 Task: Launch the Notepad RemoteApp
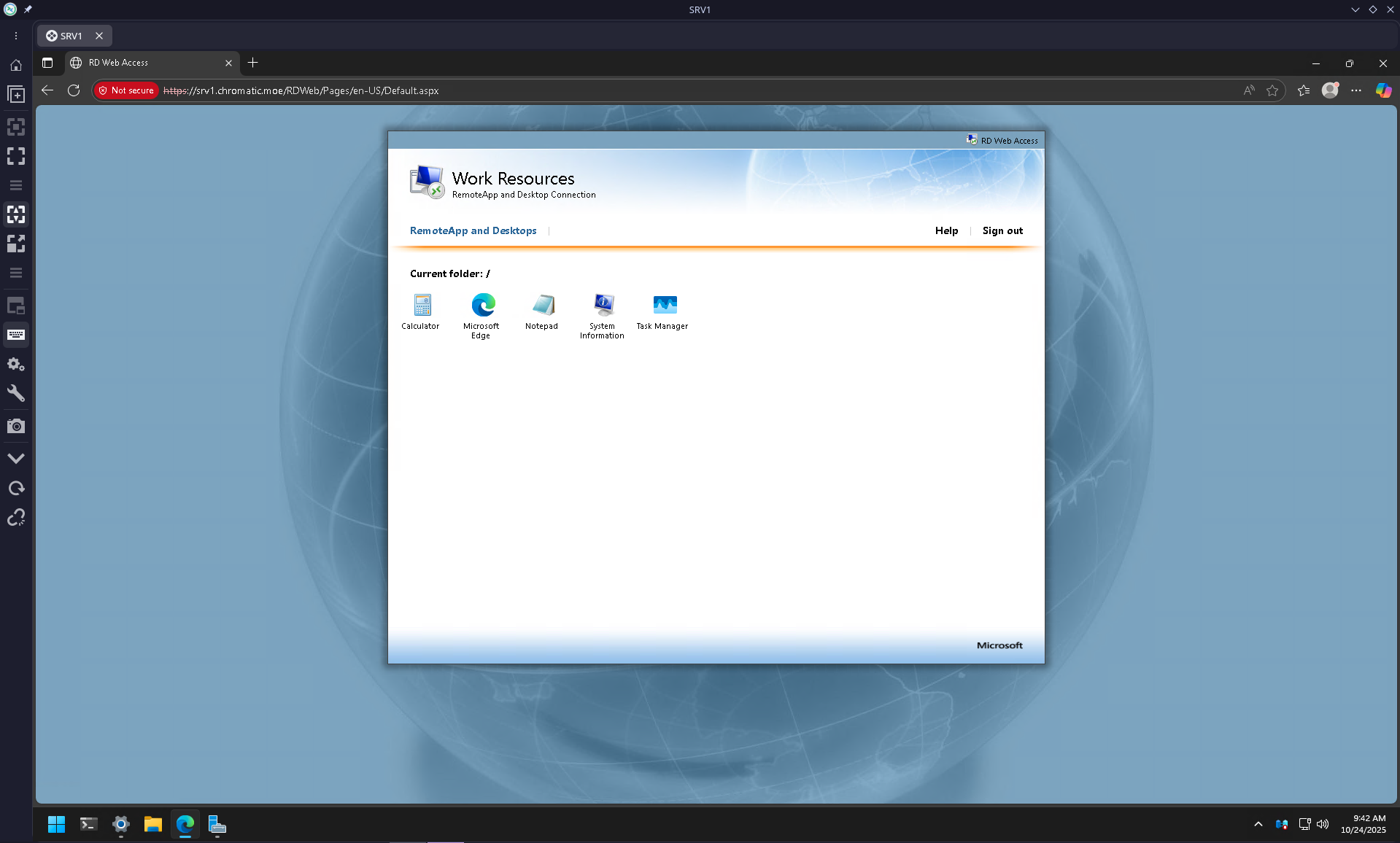point(542,306)
